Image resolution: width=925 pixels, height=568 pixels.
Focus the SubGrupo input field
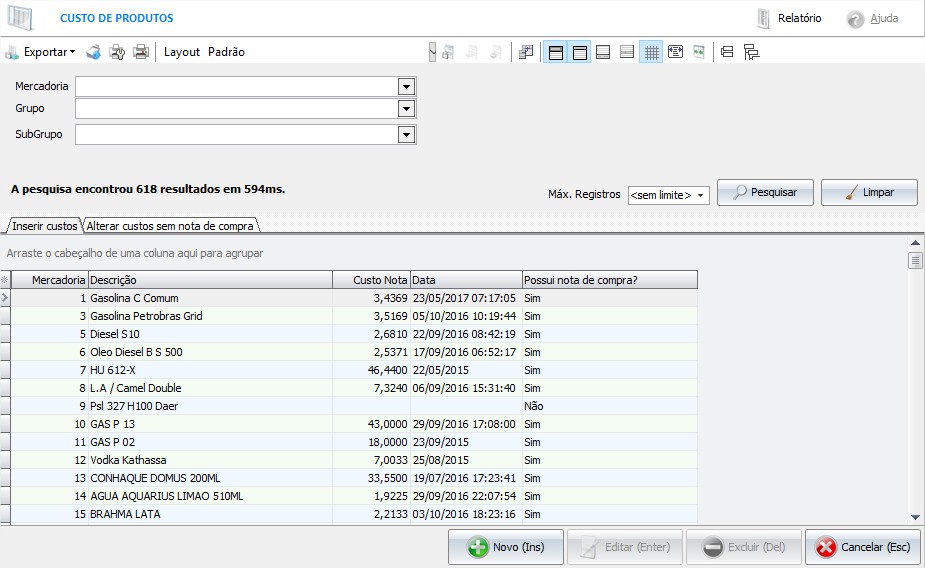pos(237,135)
